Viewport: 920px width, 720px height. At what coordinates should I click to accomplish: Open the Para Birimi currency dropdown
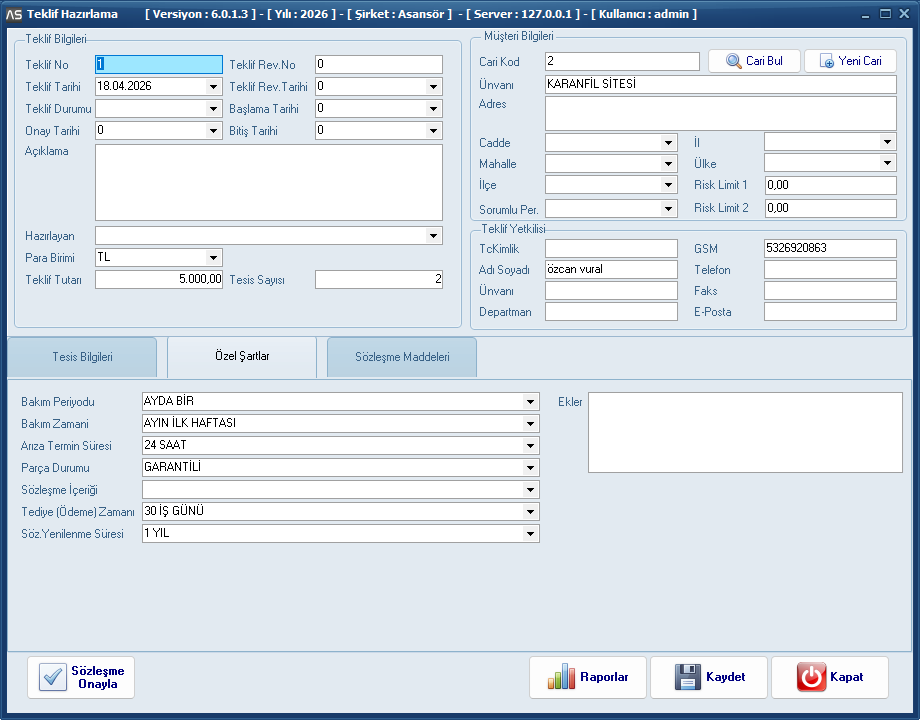[x=213, y=258]
